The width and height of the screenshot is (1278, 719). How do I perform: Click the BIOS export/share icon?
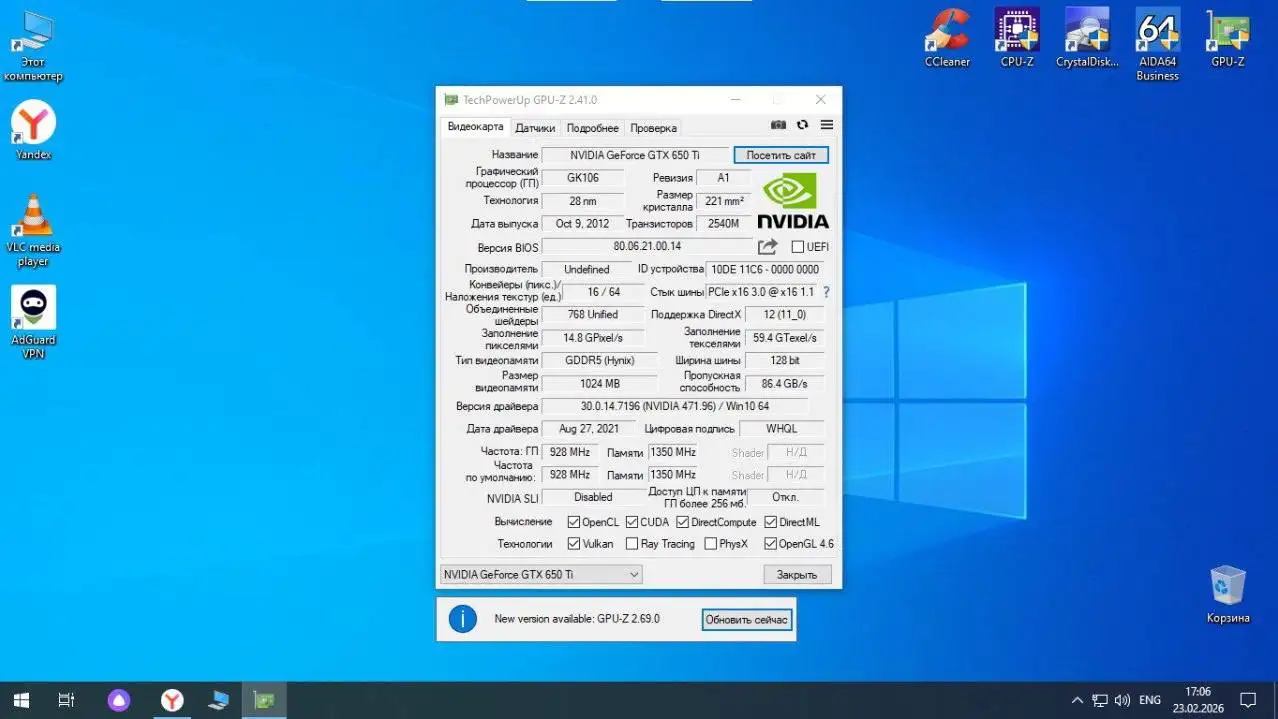pyautogui.click(x=767, y=246)
